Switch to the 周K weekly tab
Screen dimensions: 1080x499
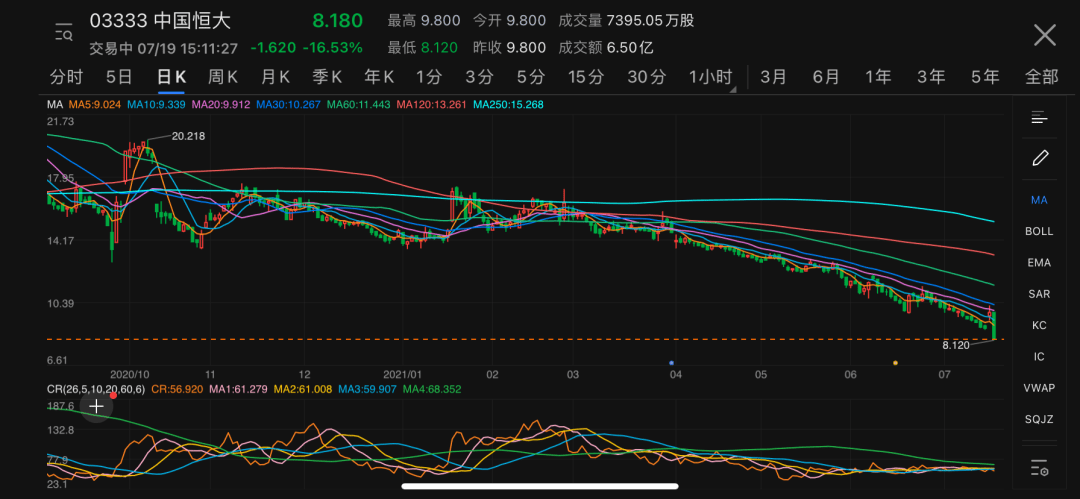222,77
